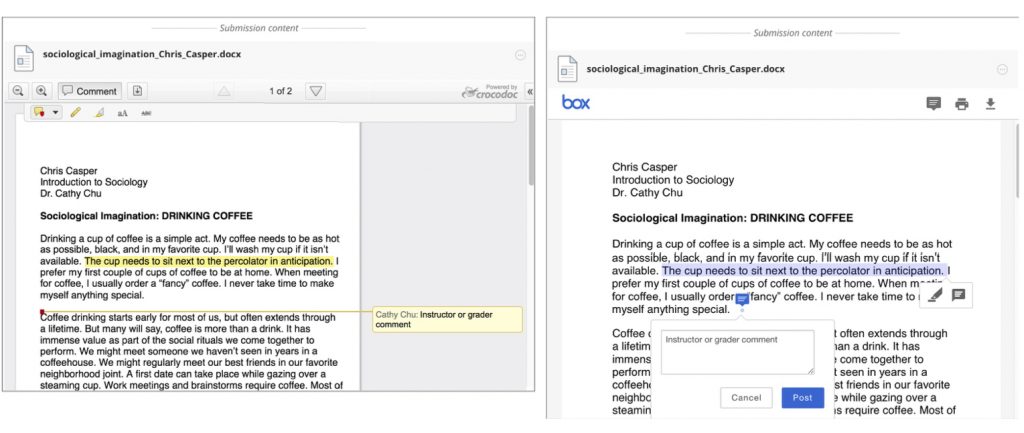Click the Powered by Crocodoc logo

489,92
